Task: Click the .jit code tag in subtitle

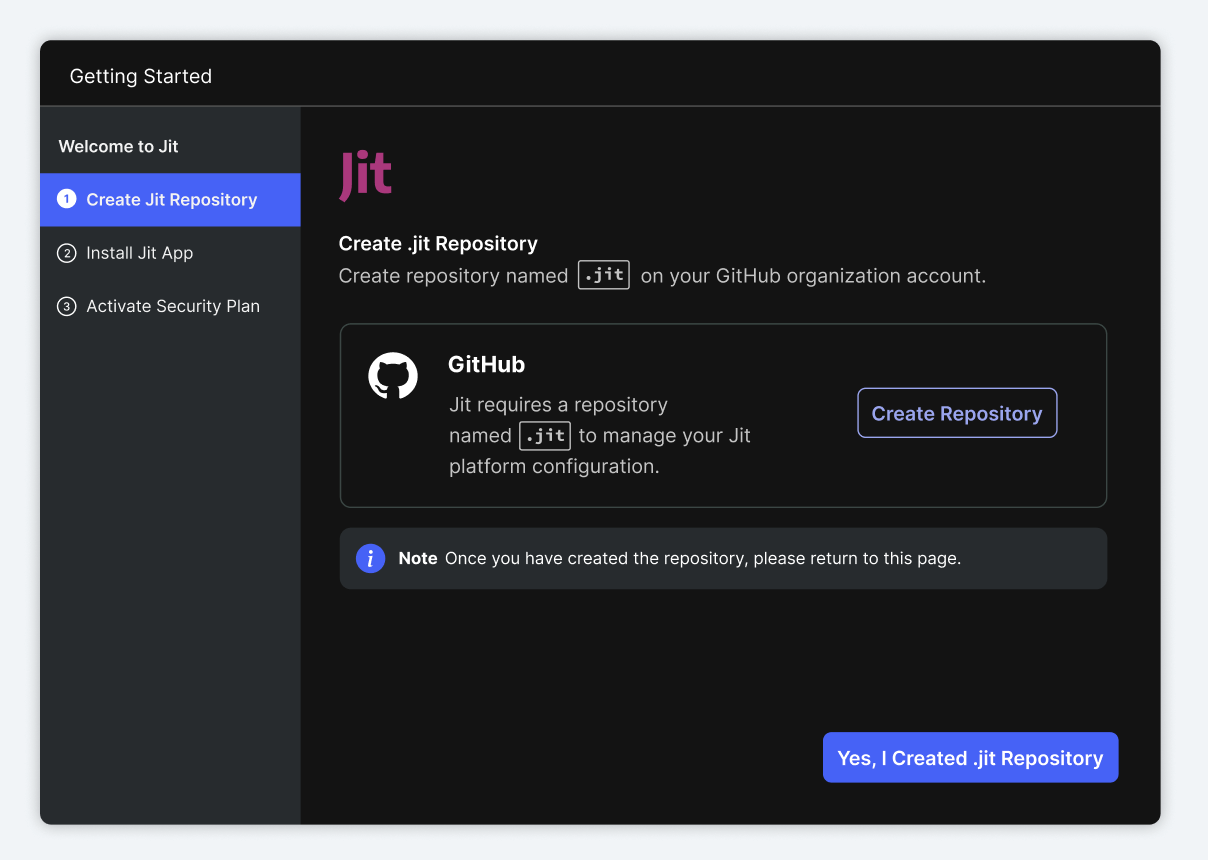Action: pos(604,275)
